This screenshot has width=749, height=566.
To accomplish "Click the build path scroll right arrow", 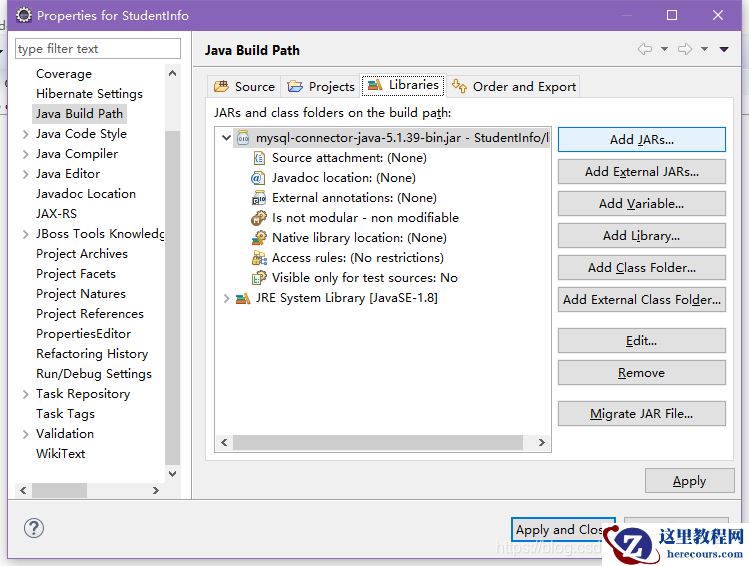I will click(x=542, y=442).
